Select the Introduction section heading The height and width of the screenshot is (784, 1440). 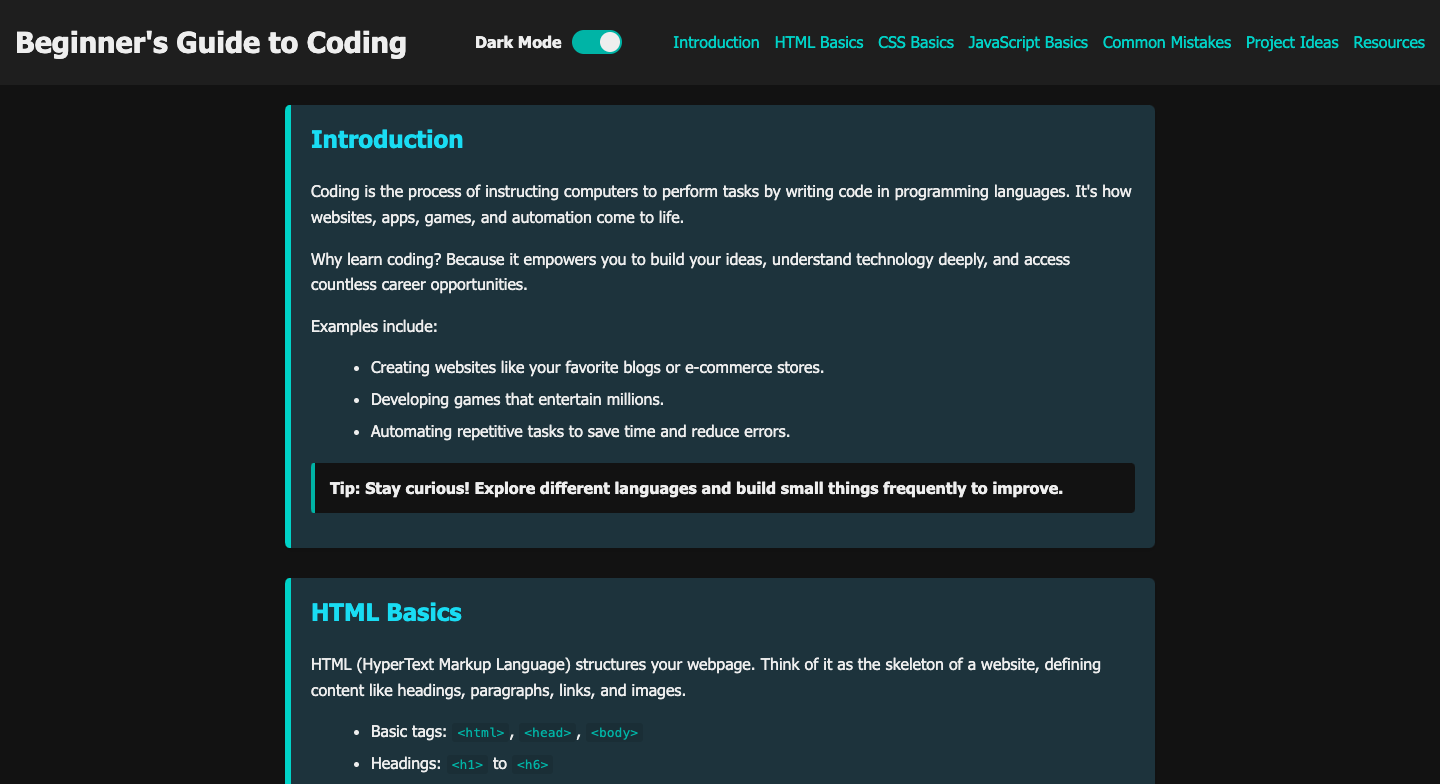(387, 139)
